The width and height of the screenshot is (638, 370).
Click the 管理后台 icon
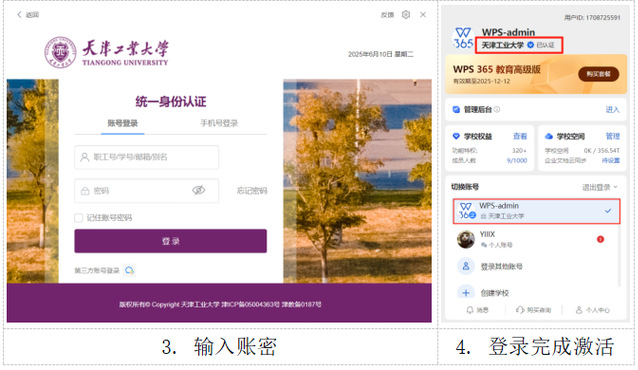tap(456, 109)
